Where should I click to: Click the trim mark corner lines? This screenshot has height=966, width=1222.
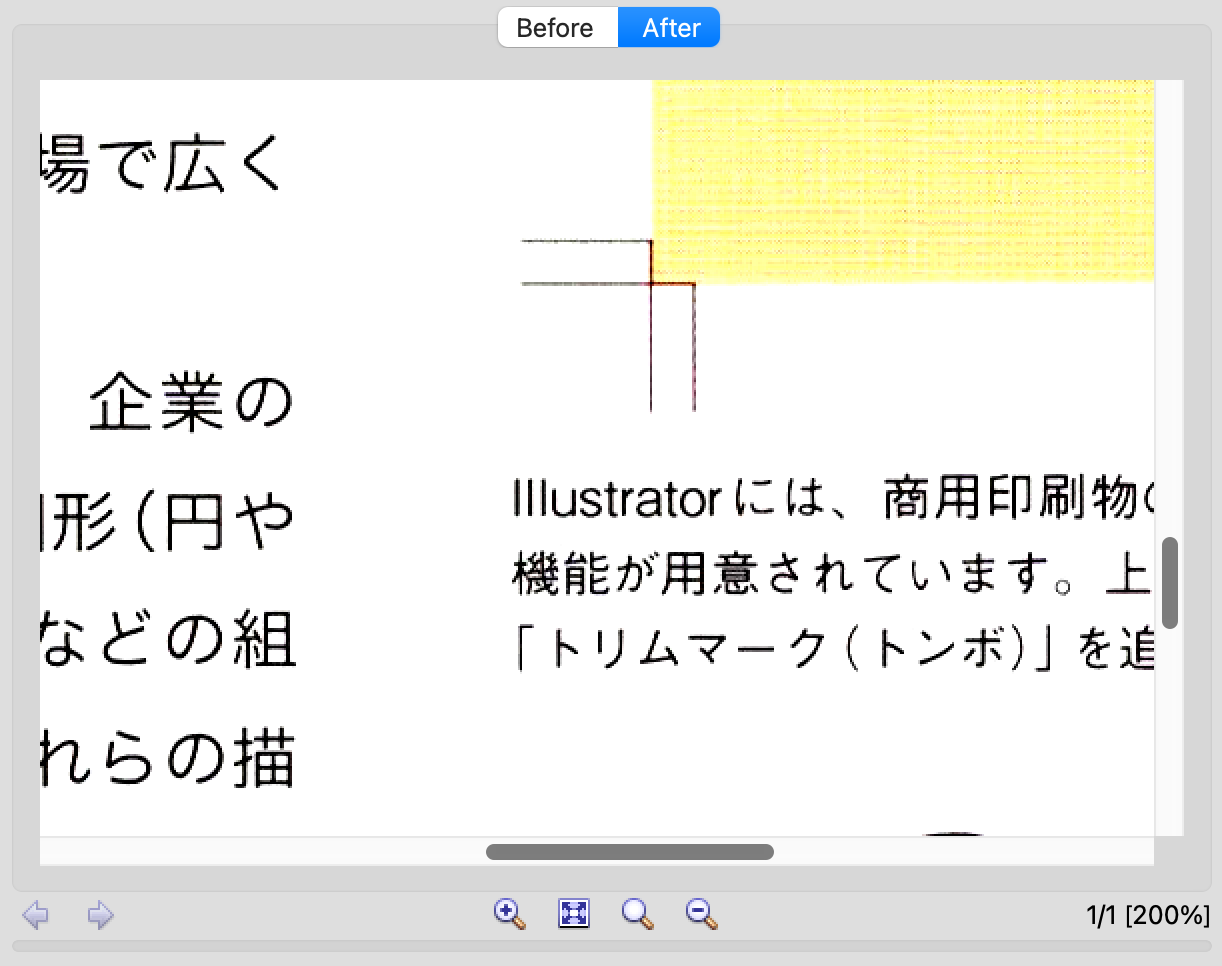[x=652, y=284]
